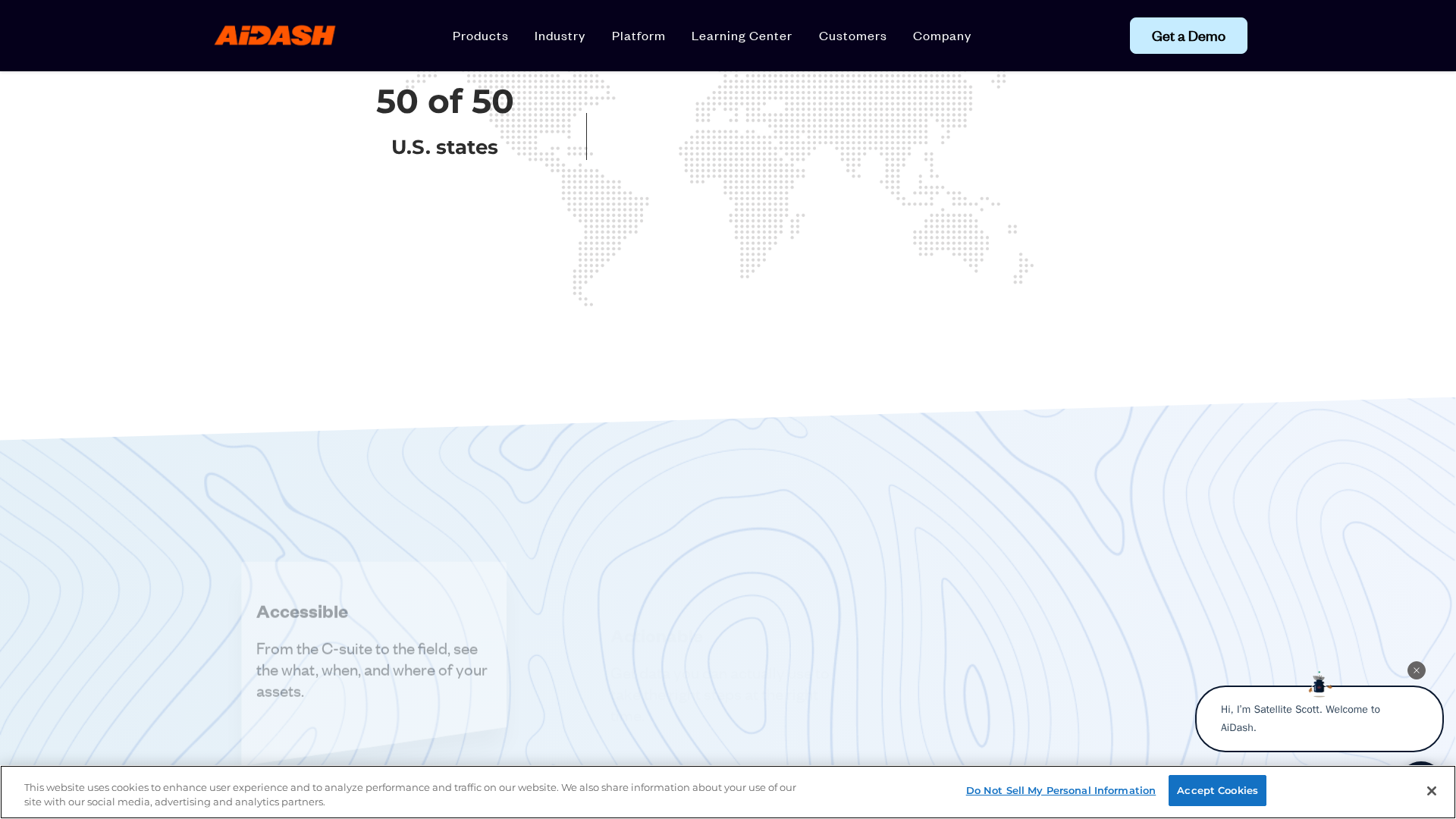Select the Accessible card heading
1456x819 pixels.
click(302, 612)
